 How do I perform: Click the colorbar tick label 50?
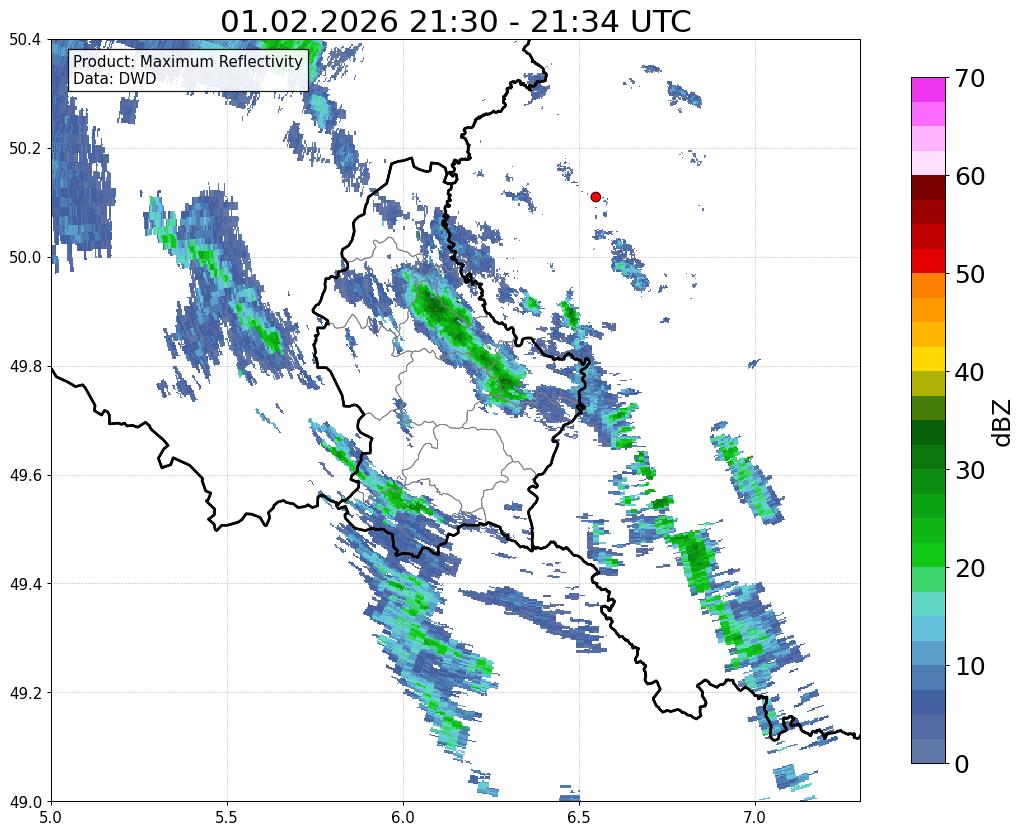click(969, 274)
